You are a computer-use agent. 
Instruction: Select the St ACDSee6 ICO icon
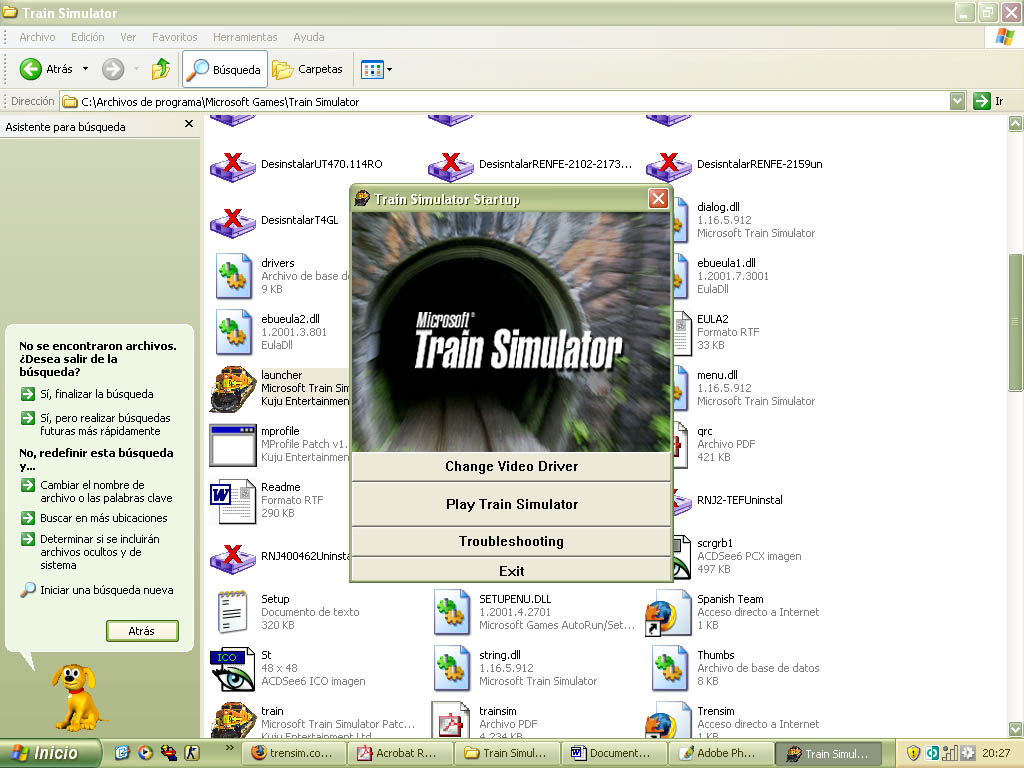coord(232,667)
